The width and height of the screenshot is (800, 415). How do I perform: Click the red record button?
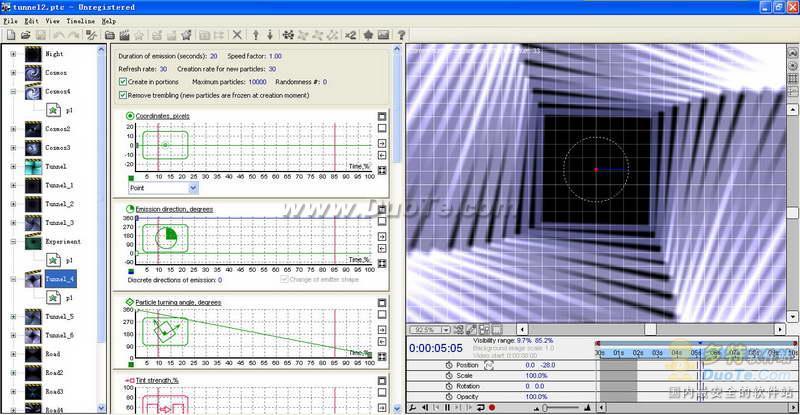coord(492,407)
